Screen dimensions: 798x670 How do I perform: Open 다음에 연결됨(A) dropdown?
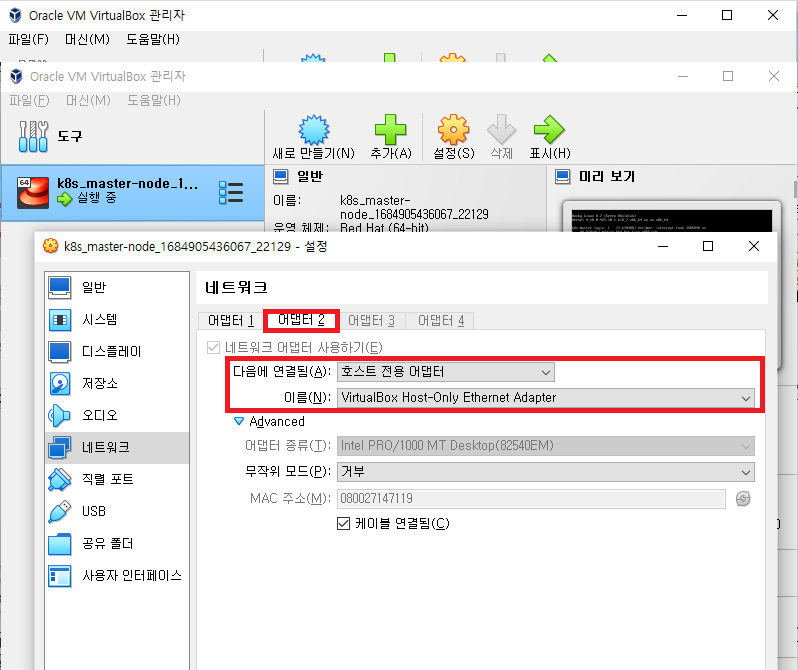(x=446, y=372)
